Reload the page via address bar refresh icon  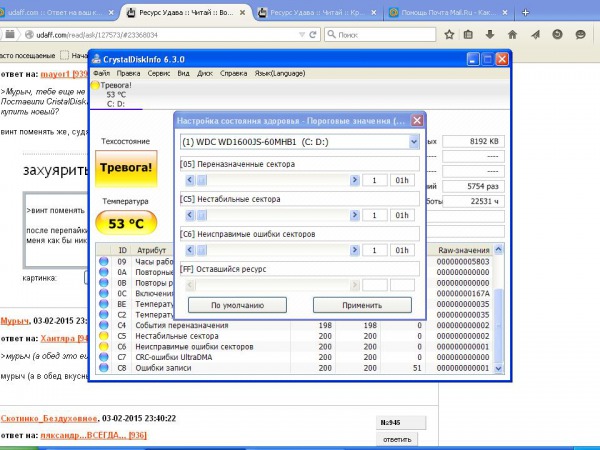click(x=313, y=35)
